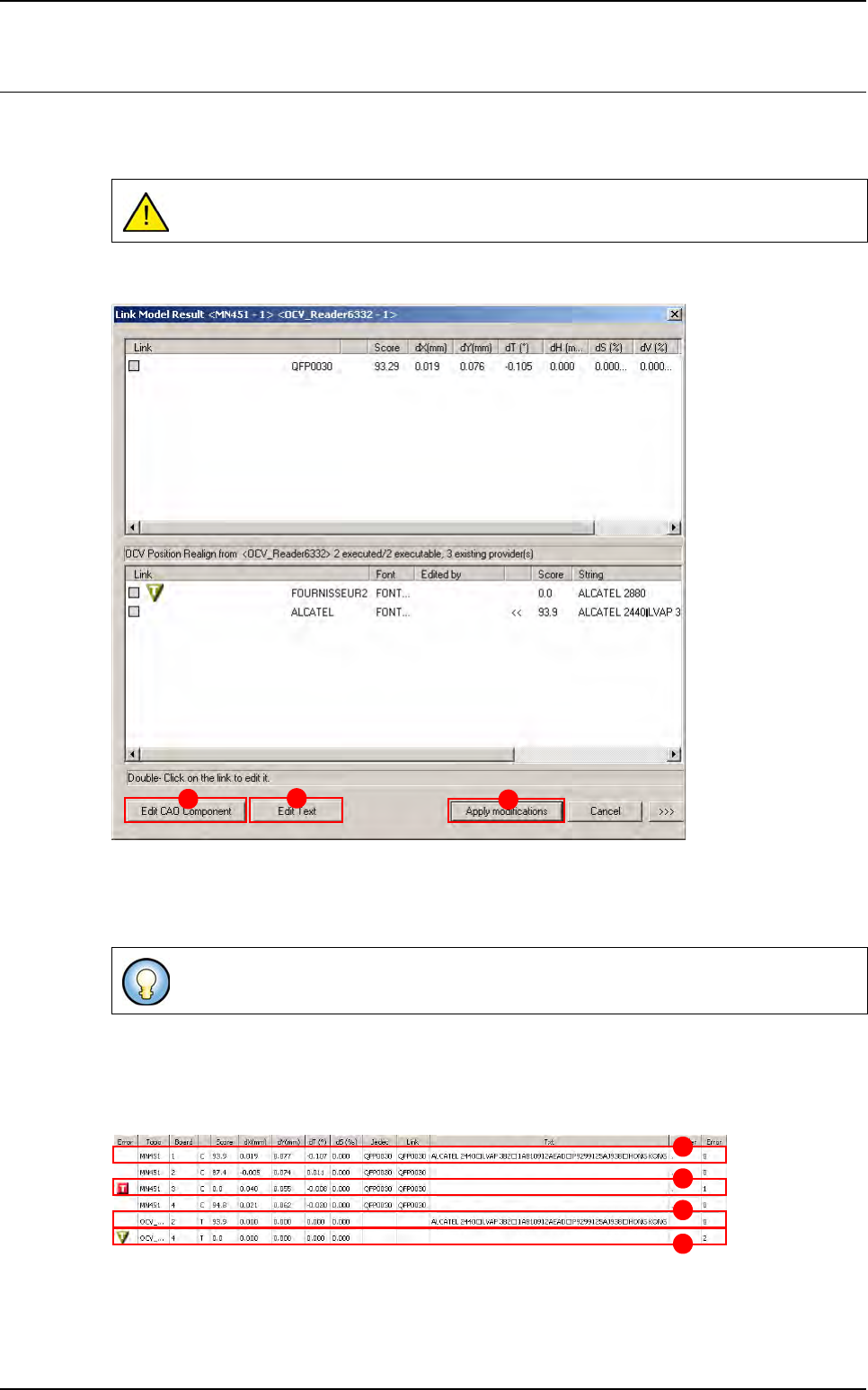This screenshot has height=1390, width=868.
Task: Click the Jedec column header in results table
Action: click(x=379, y=1142)
